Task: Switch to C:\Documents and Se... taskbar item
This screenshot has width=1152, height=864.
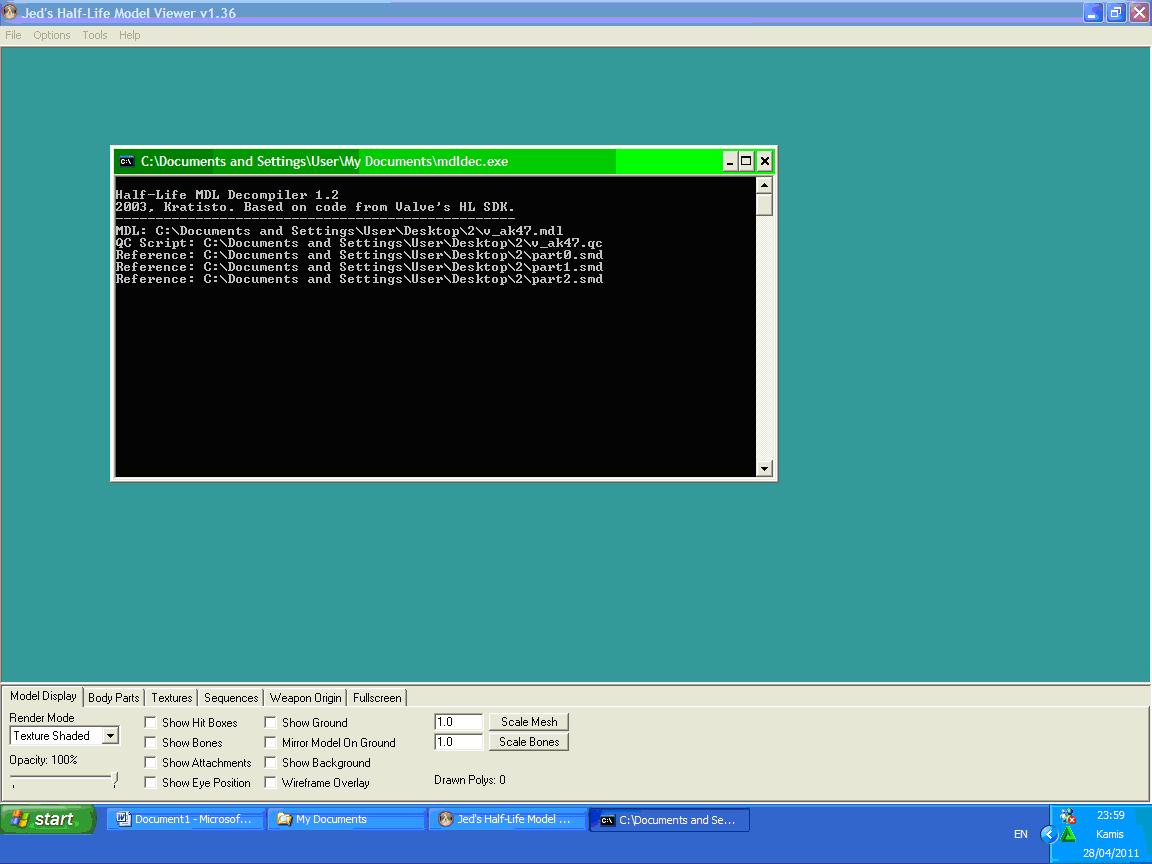Action: point(669,820)
